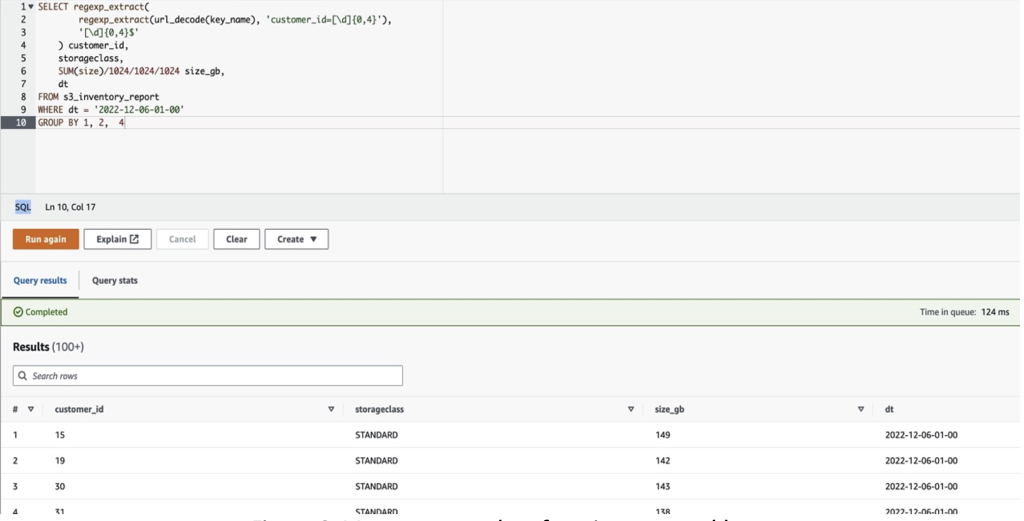The height and width of the screenshot is (521, 1024).
Task: Click customer_id cell with value 15
Action: pos(60,435)
